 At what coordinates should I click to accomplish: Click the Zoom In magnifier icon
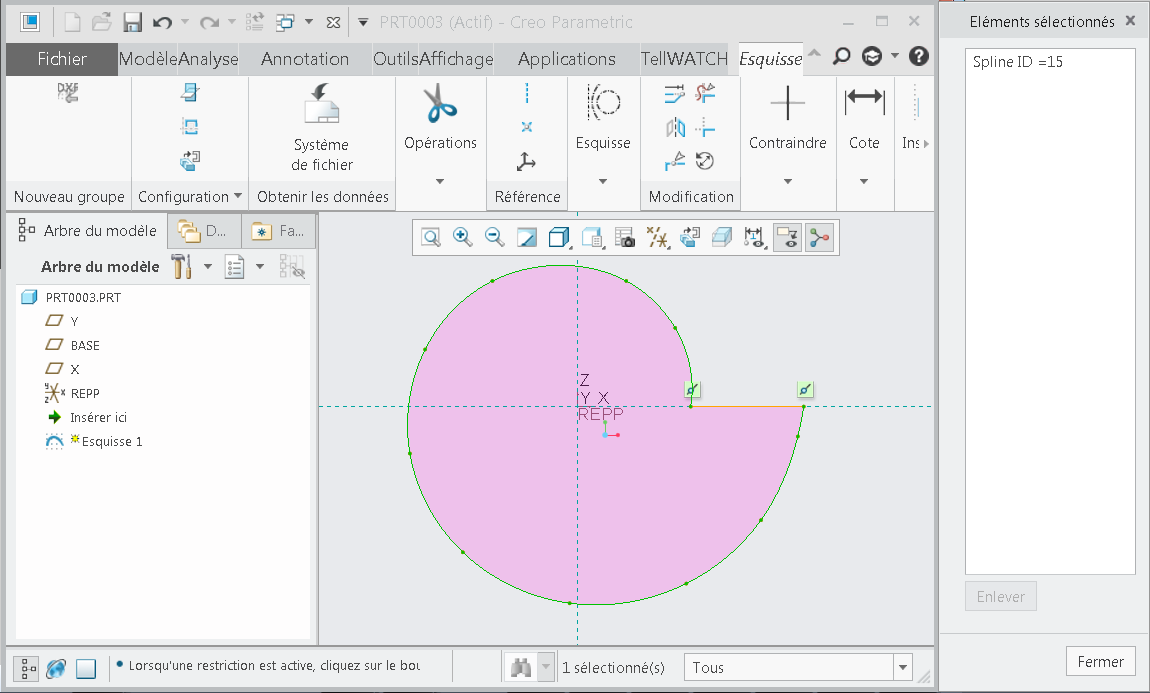pos(462,237)
